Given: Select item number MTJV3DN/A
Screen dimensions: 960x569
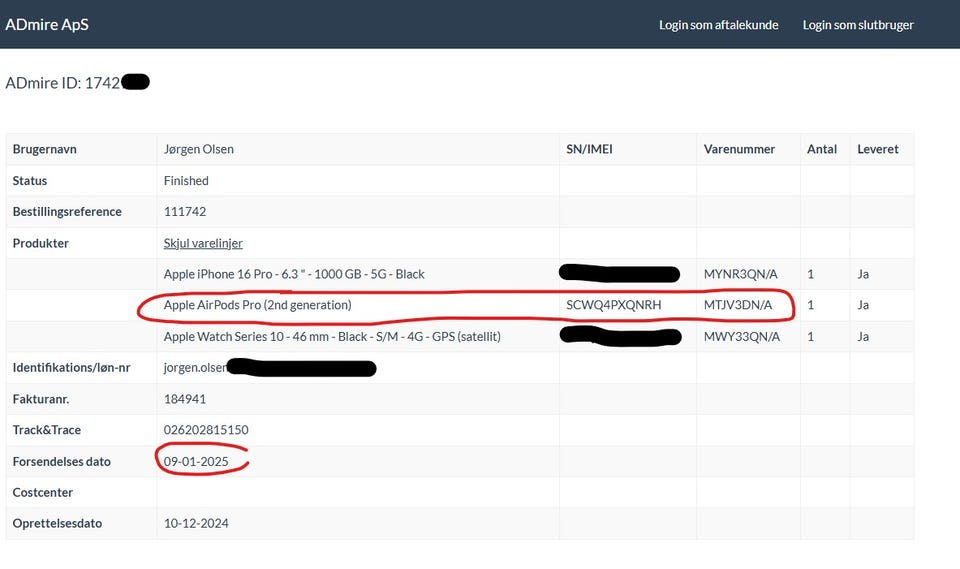Looking at the screenshot, I should pyautogui.click(x=738, y=305).
